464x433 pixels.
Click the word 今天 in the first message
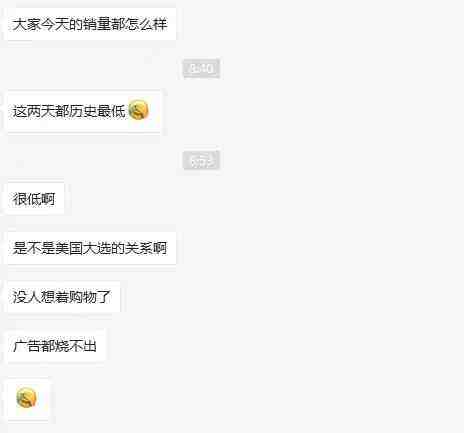point(54,24)
